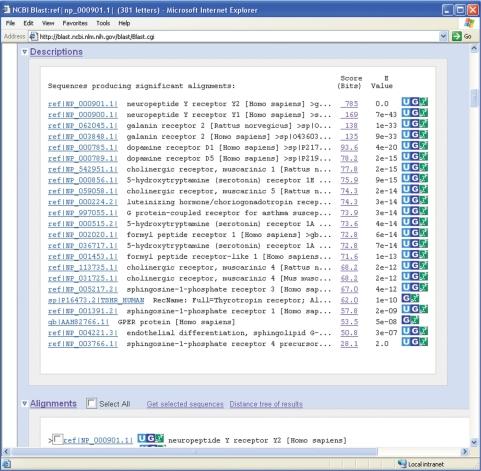
Task: Click U icon for galanin receptor 2 Rattus norvegicus
Action: (x=406, y=124)
